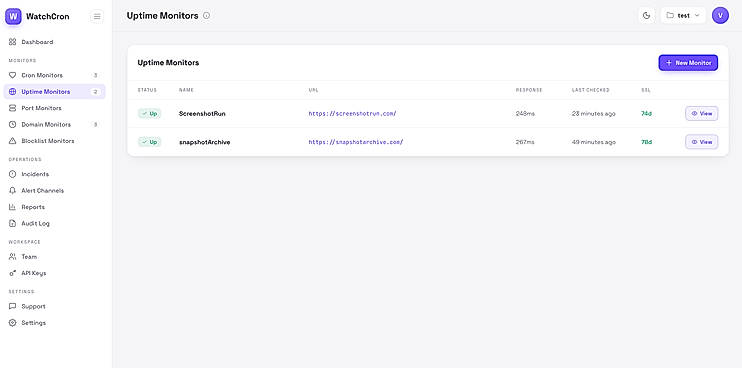
Task: Select Uptime Monitors in the sidebar
Action: click(x=54, y=92)
